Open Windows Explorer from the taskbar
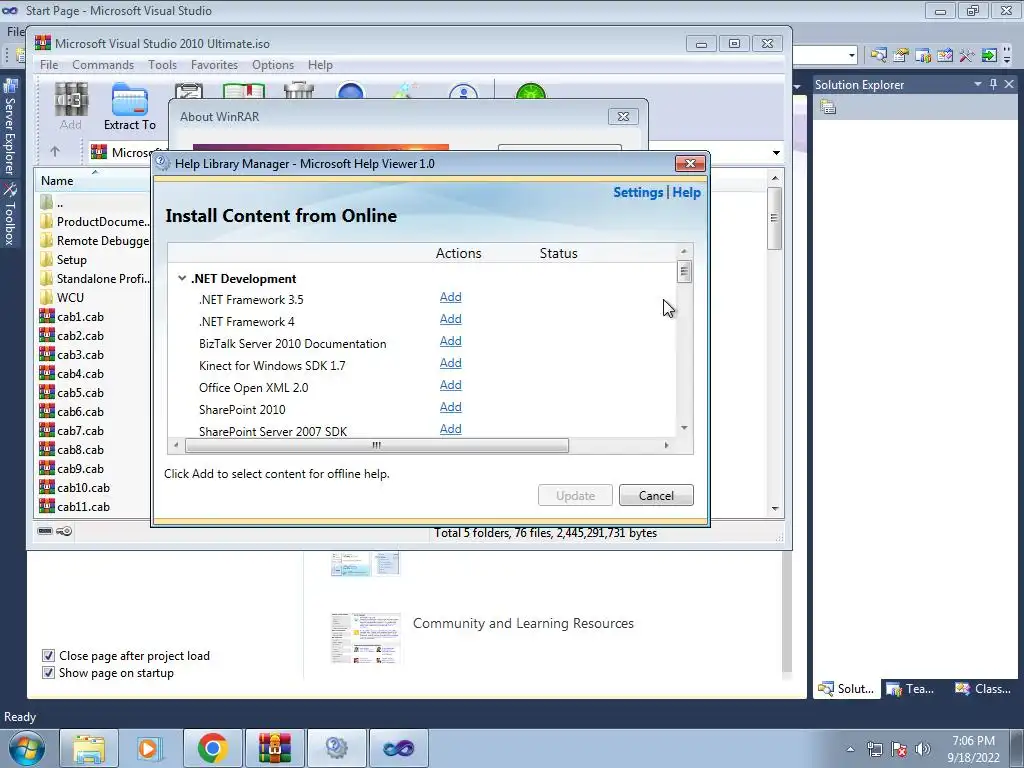Image resolution: width=1024 pixels, height=768 pixels. (x=89, y=748)
